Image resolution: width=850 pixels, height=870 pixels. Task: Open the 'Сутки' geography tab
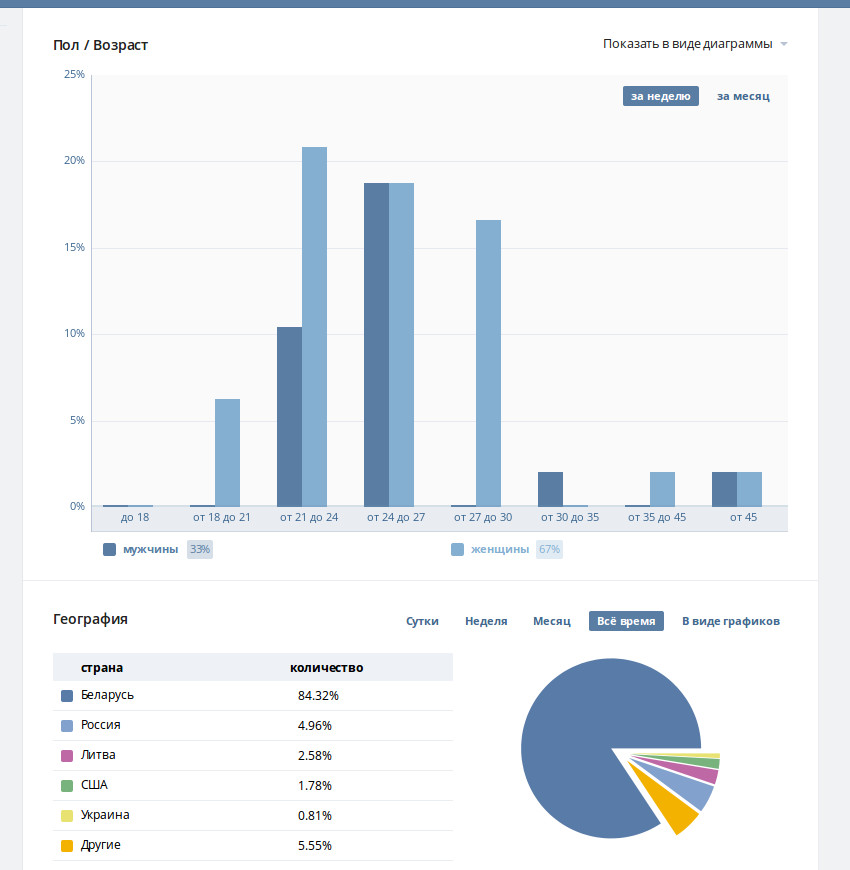tap(422, 621)
